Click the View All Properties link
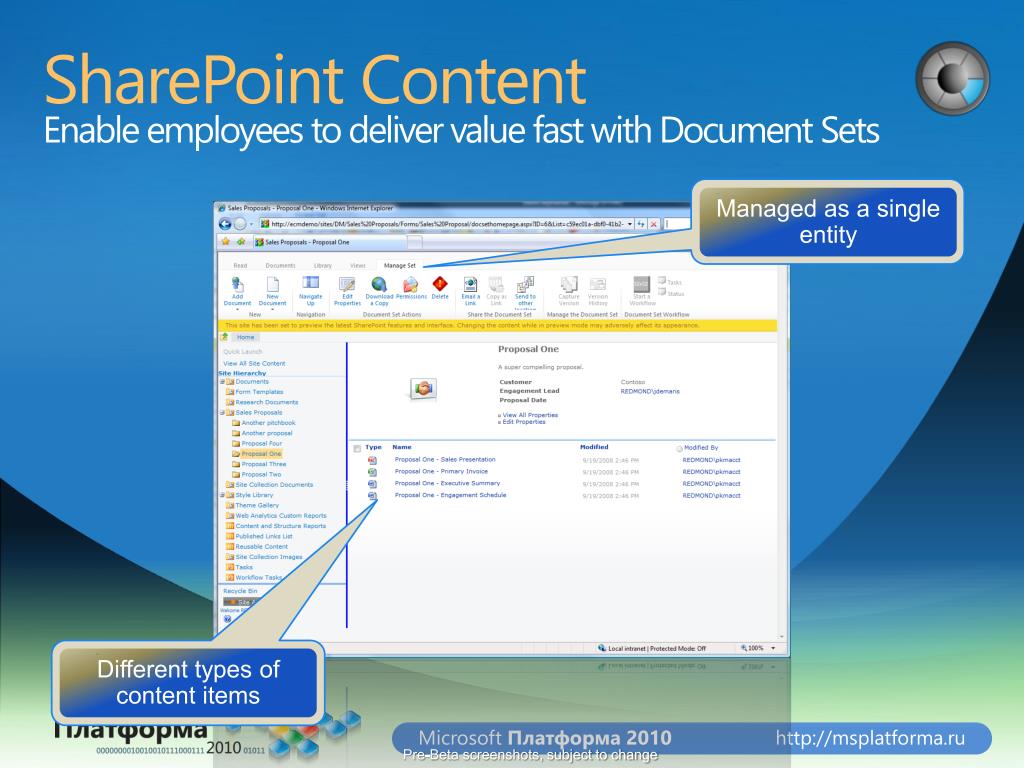Viewport: 1024px width, 768px height. pos(530,415)
